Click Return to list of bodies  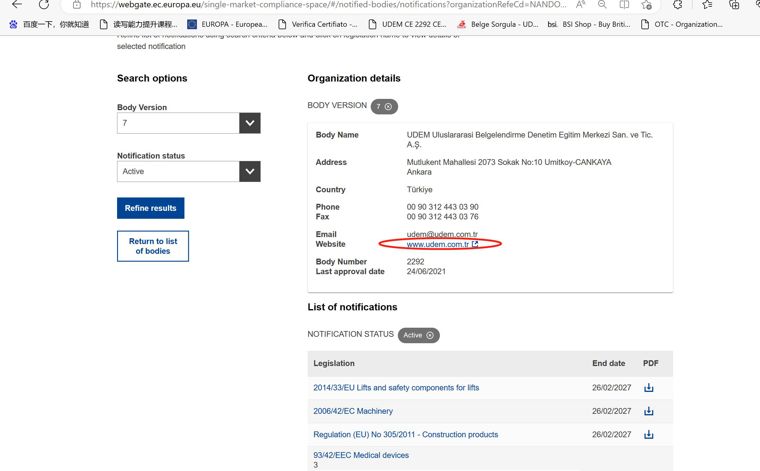point(153,246)
